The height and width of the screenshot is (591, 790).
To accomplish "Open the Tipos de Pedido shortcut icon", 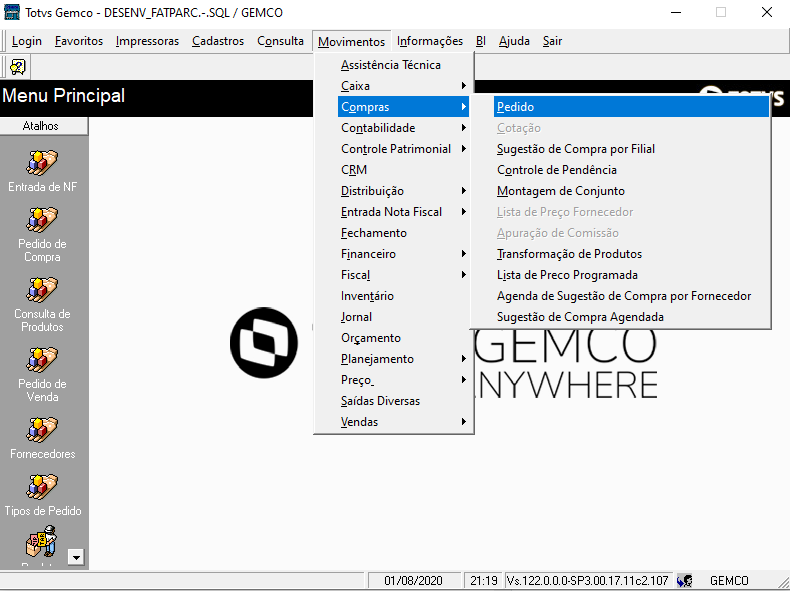I will 42,487.
